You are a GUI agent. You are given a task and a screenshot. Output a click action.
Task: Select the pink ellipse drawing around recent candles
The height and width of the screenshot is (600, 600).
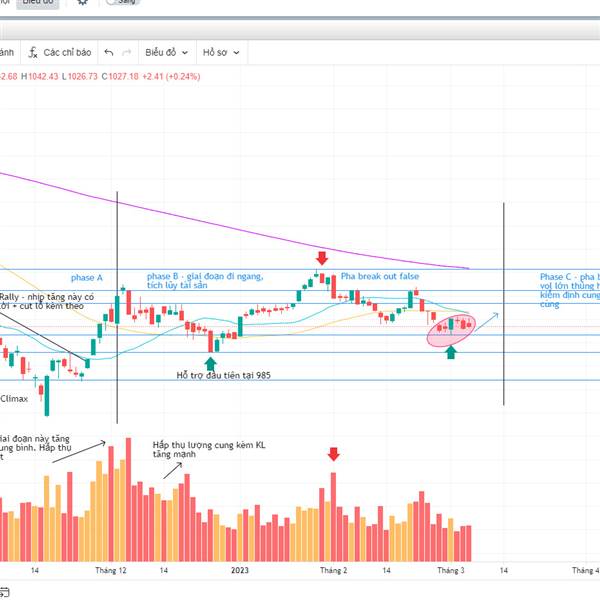tap(451, 331)
